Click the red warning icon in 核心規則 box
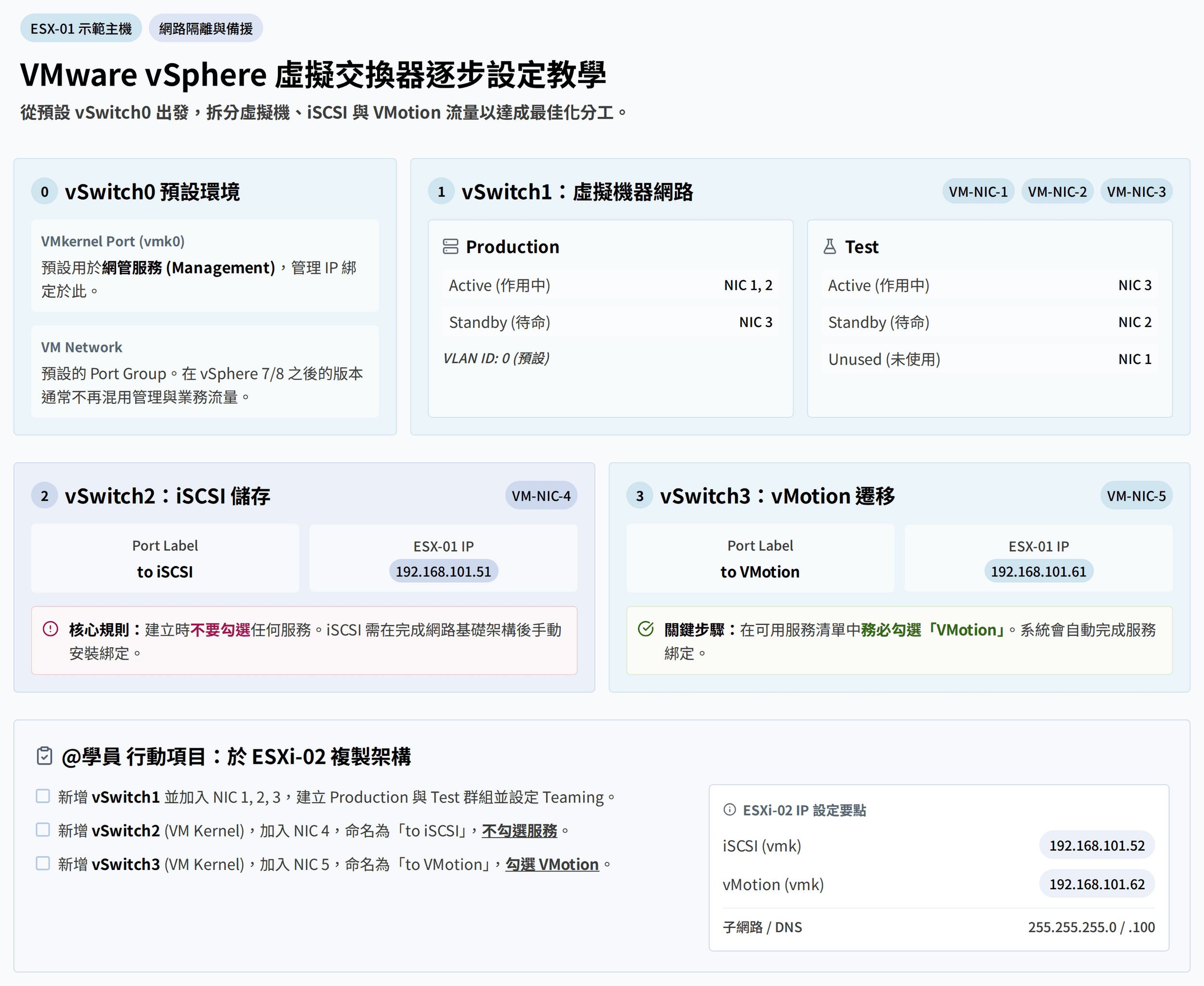 tap(51, 629)
